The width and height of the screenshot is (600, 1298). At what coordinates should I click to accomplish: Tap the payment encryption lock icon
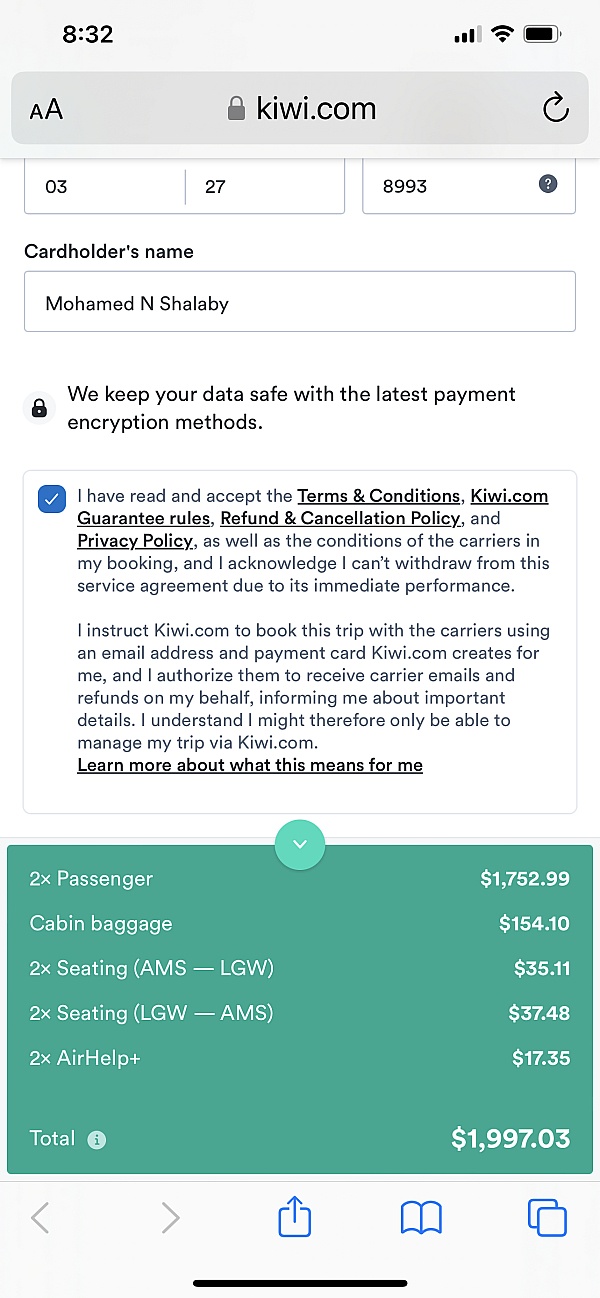(x=39, y=408)
